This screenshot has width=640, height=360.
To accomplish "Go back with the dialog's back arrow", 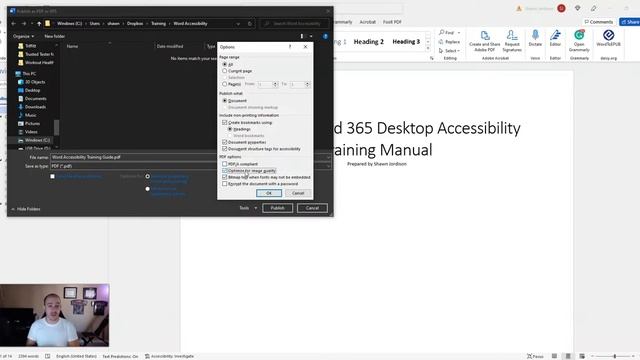I will 13,24.
